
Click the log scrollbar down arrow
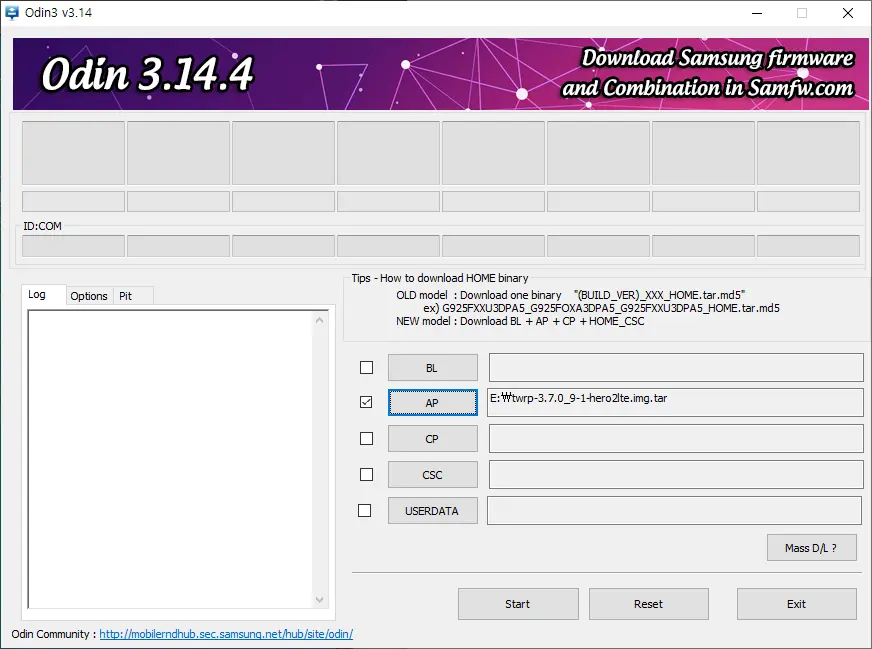(319, 600)
